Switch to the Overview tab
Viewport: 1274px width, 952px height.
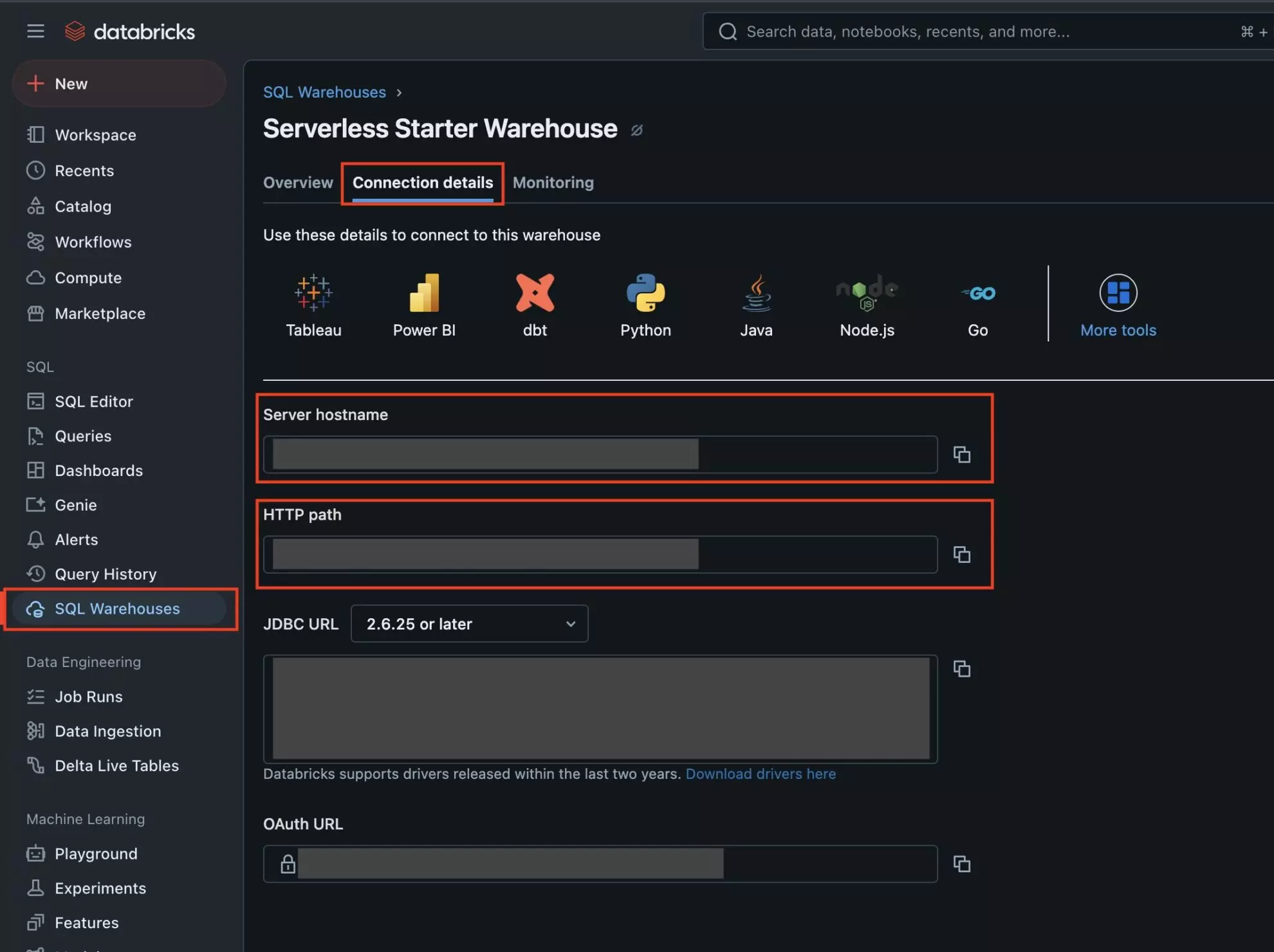click(x=298, y=183)
